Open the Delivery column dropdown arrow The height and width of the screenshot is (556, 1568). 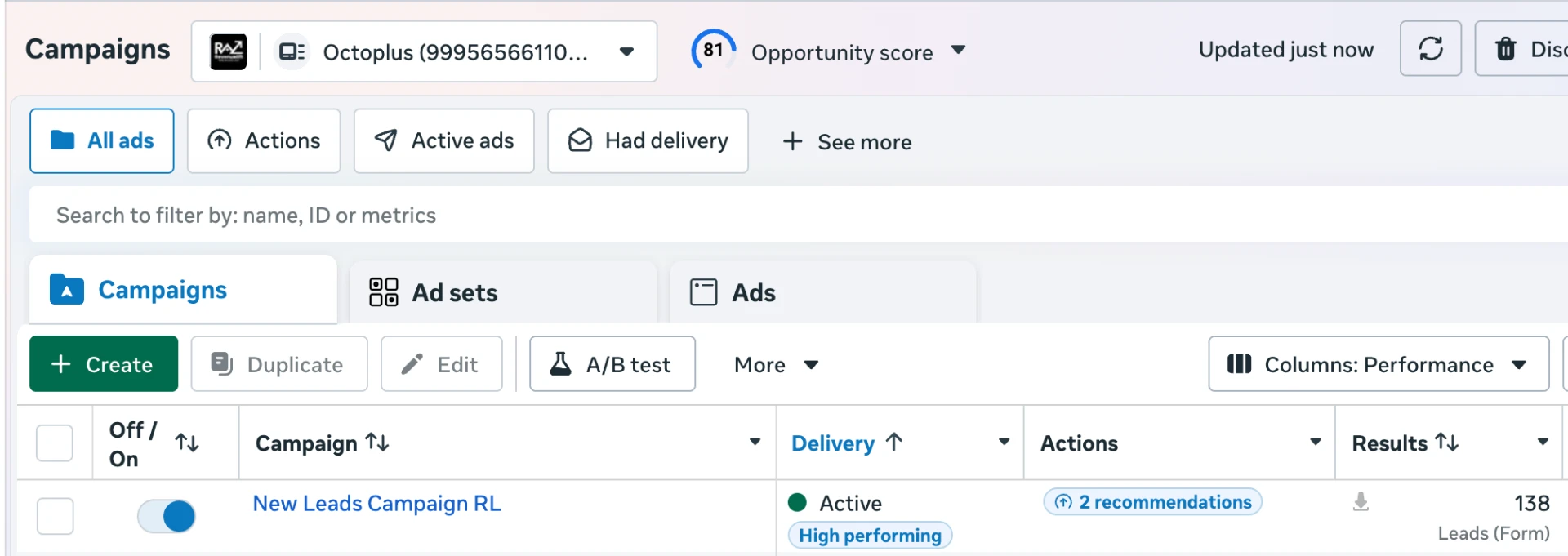[x=1004, y=442]
